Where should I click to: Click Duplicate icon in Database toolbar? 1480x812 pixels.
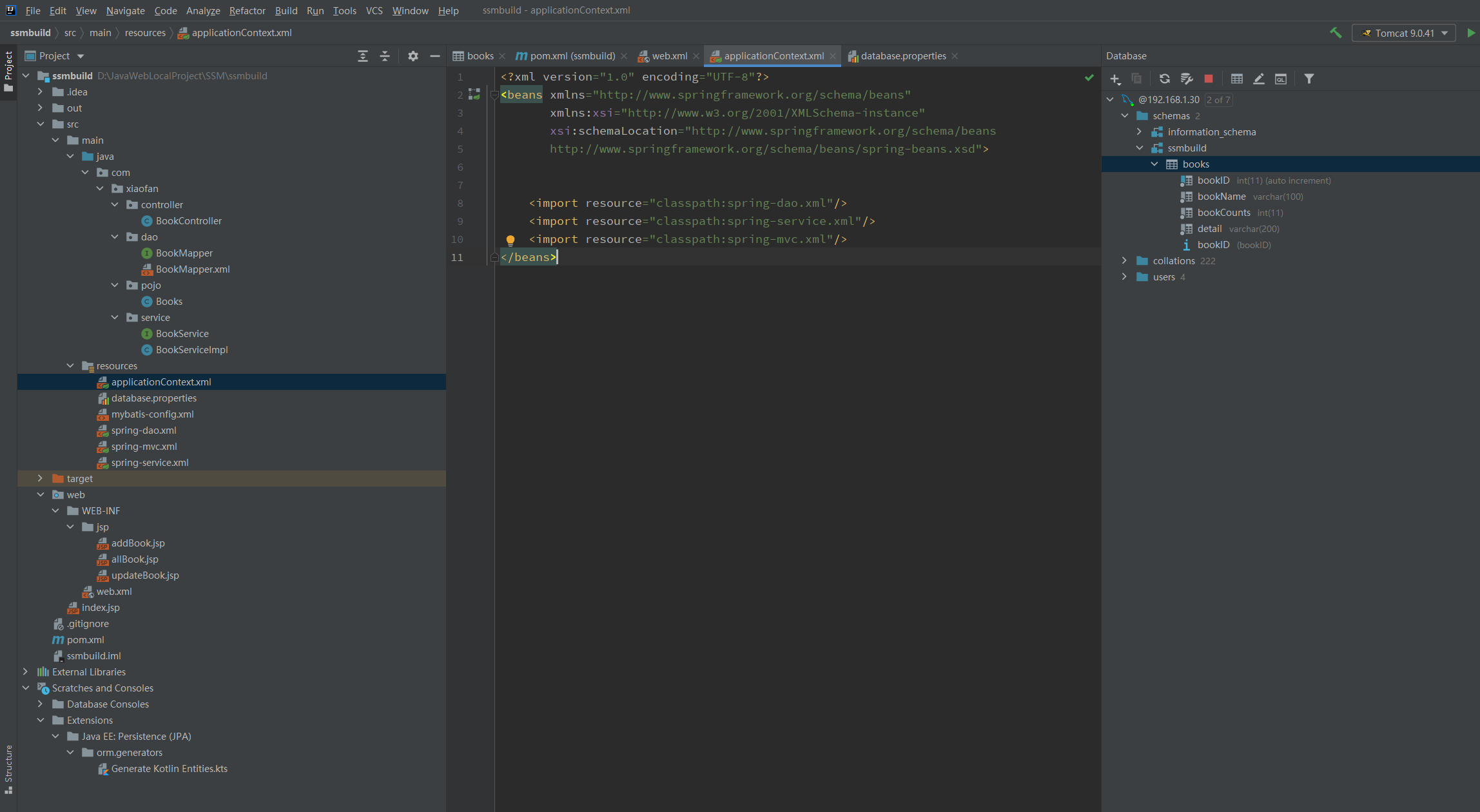(x=1136, y=79)
